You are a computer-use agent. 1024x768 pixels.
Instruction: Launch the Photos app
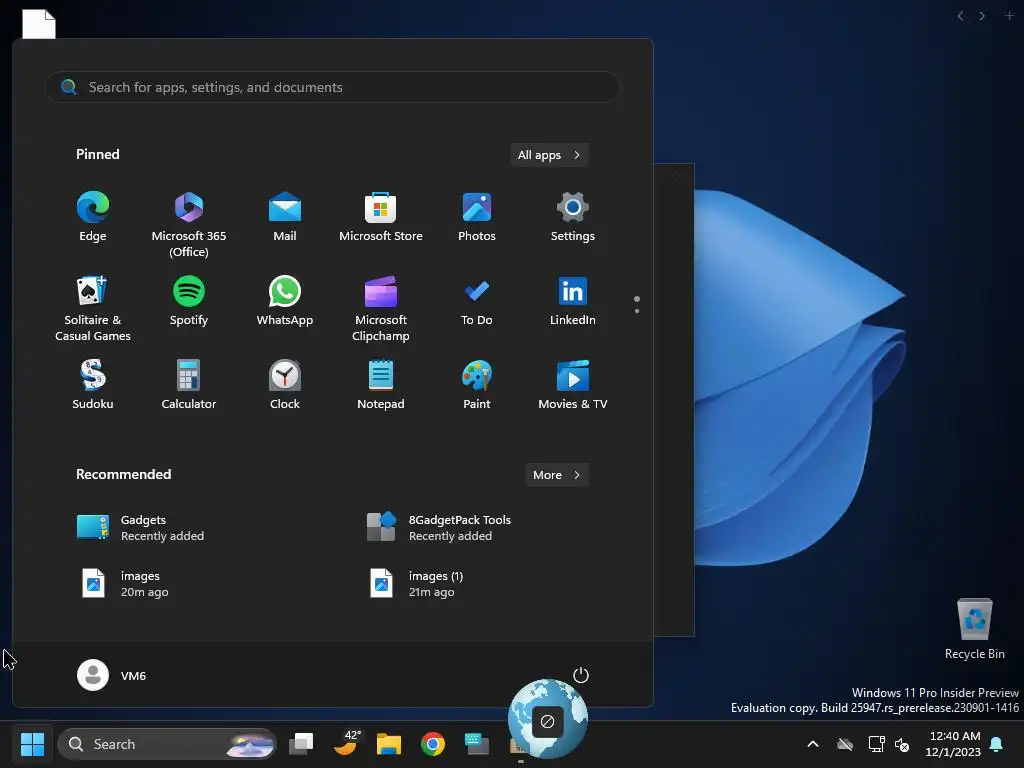pyautogui.click(x=477, y=217)
